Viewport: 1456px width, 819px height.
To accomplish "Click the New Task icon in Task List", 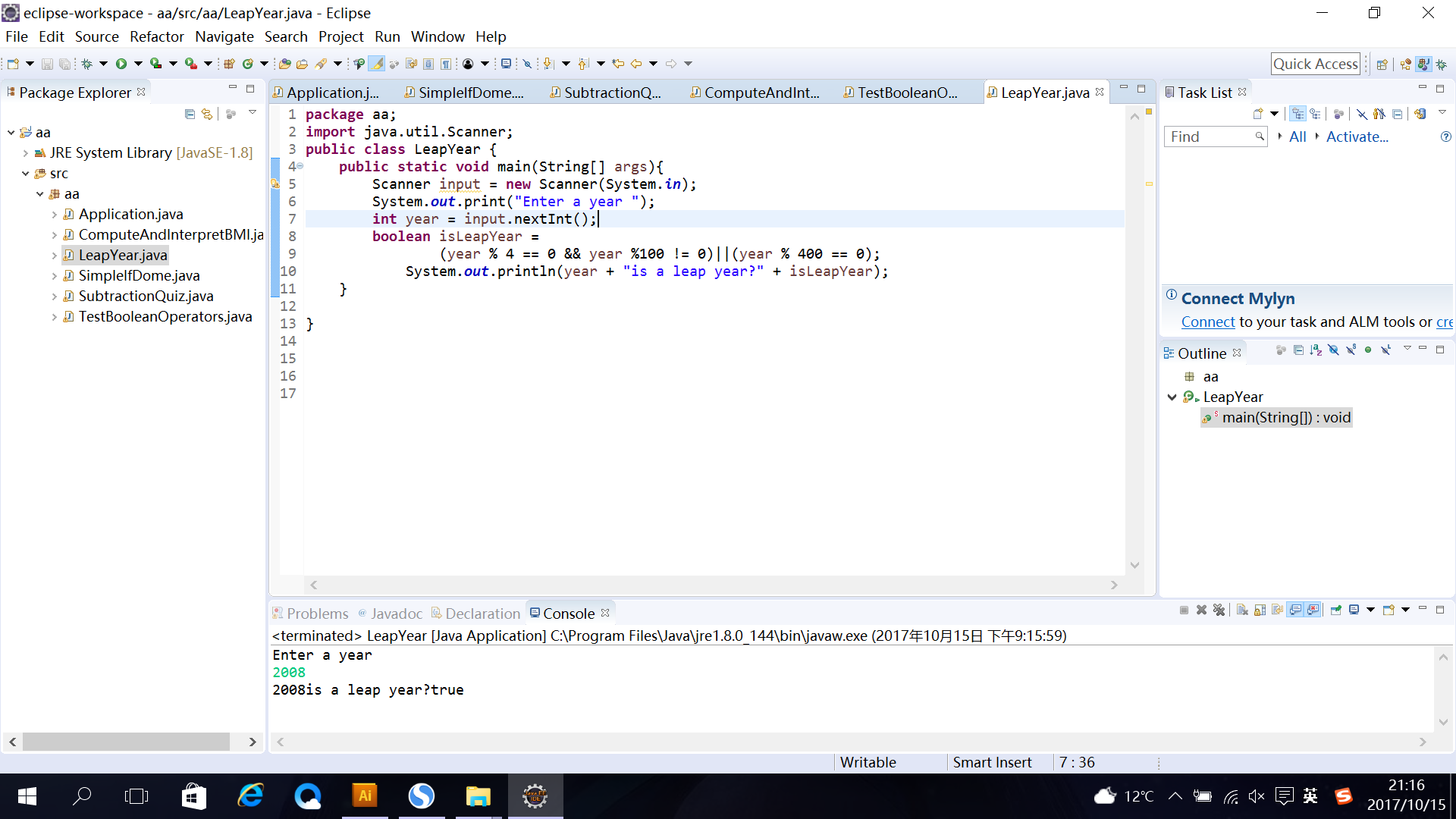I will click(x=1258, y=114).
